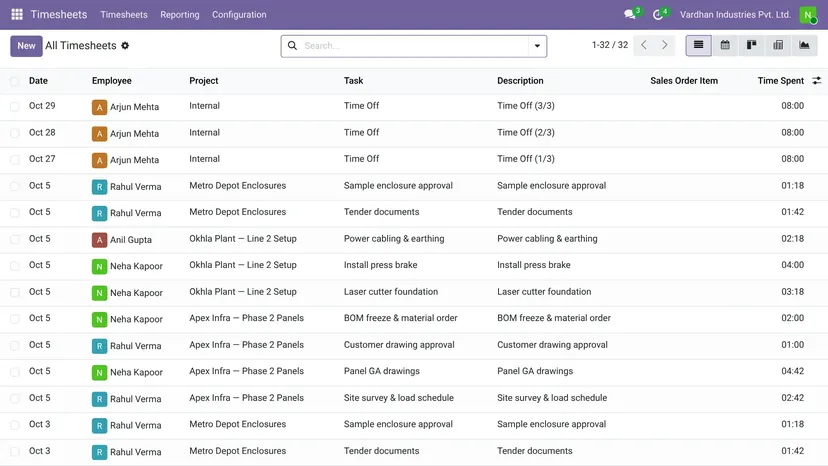
Task: Click Arjun Mehta avatar on Oct 28 row
Action: coord(99,134)
